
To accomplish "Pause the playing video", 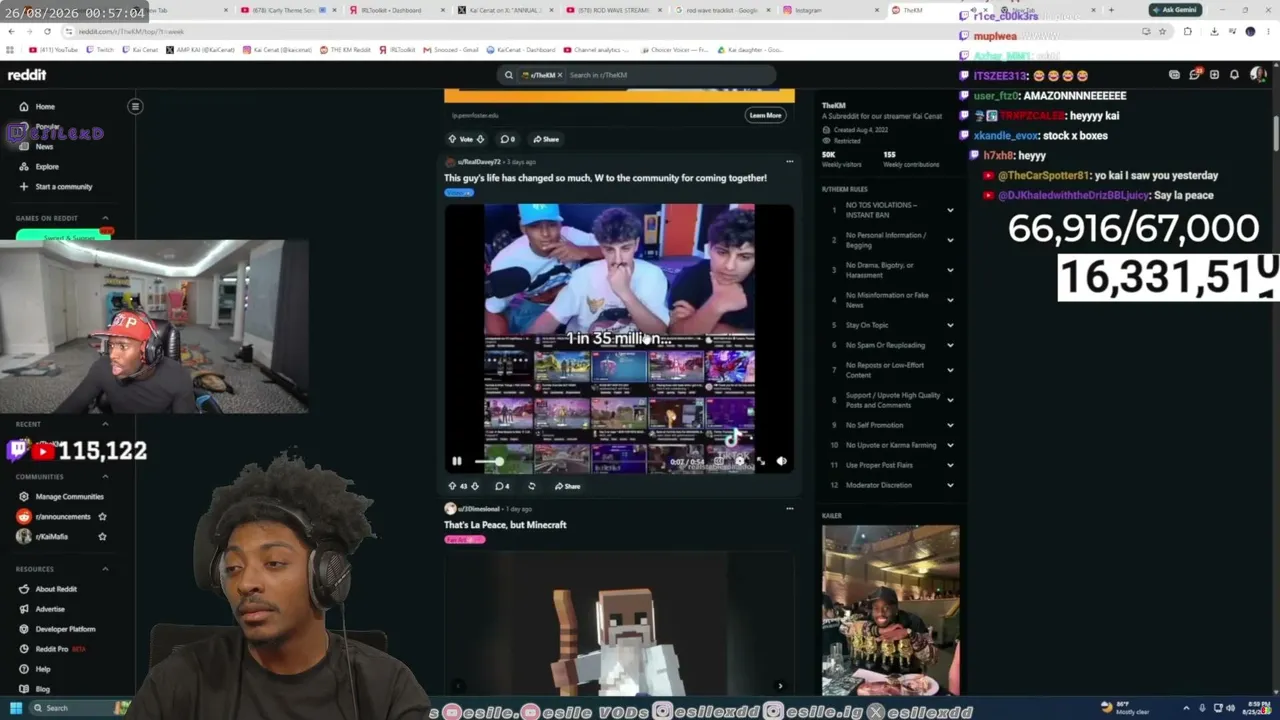I will (457, 461).
